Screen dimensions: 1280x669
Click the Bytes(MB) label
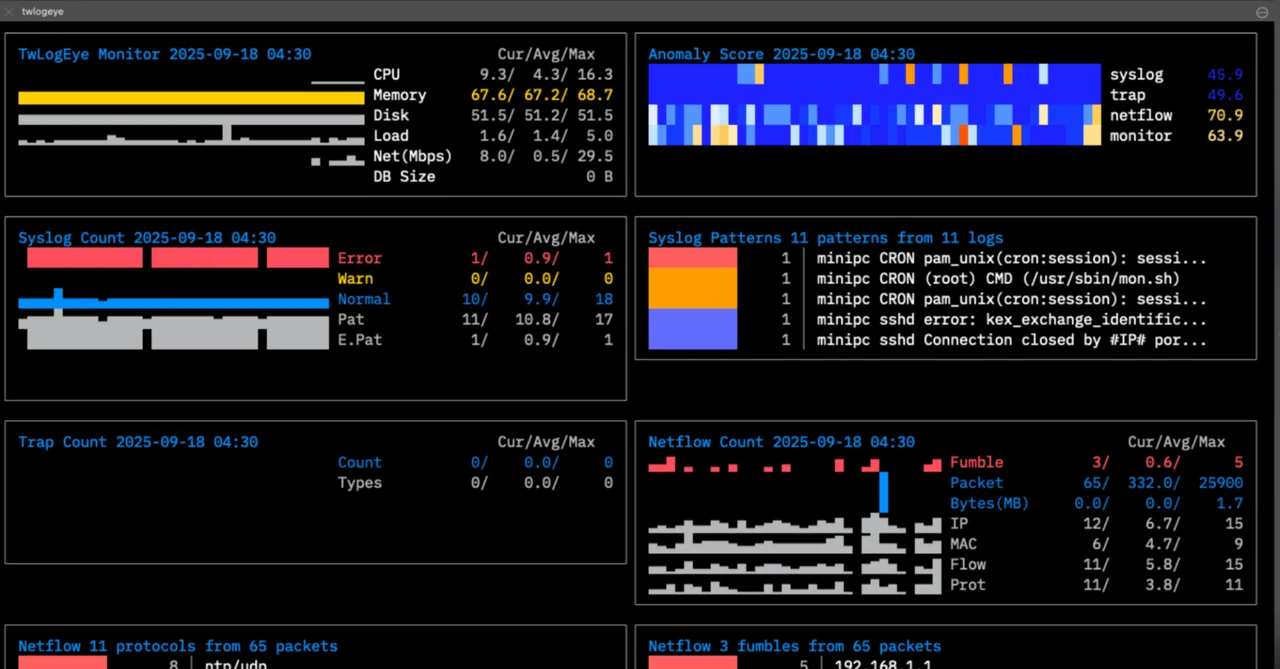[x=989, y=503]
